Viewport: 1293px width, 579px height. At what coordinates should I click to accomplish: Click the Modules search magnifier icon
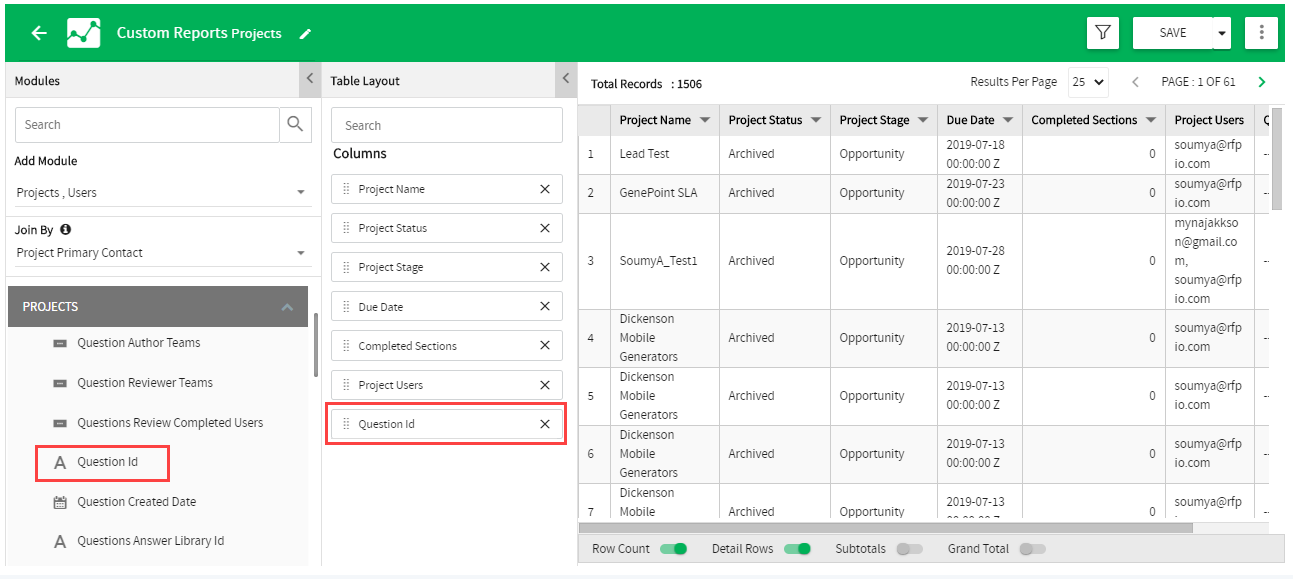coord(295,124)
